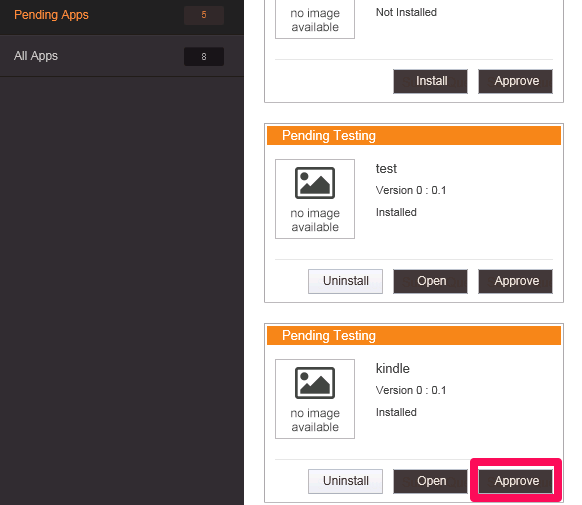Open the test app

[x=431, y=281]
